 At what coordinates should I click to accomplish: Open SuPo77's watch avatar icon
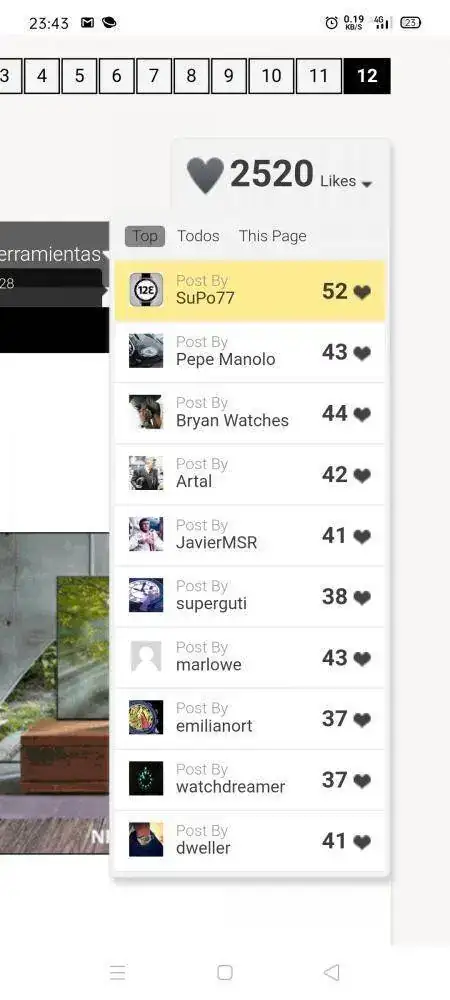pos(146,290)
